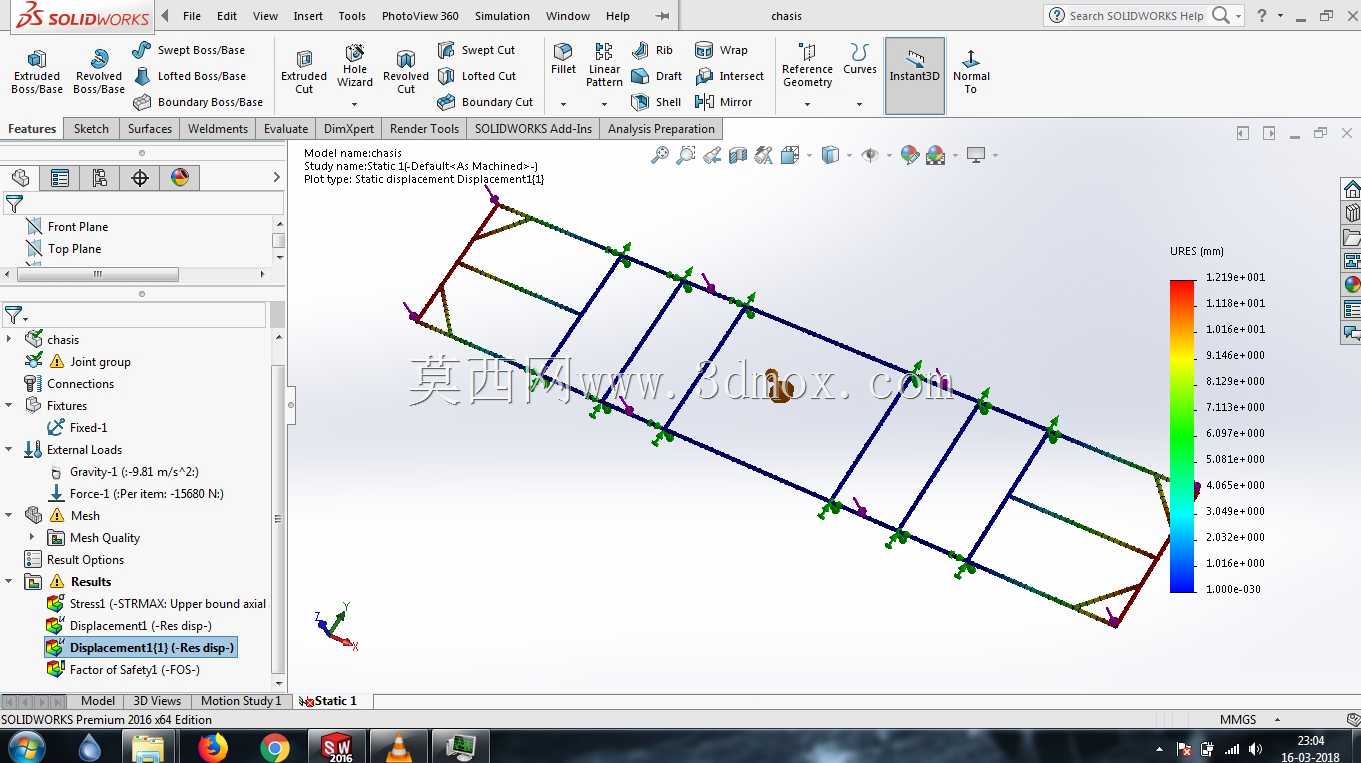Image resolution: width=1361 pixels, height=763 pixels.
Task: Select the Factor of Safety1 plot
Action: [x=124, y=670]
